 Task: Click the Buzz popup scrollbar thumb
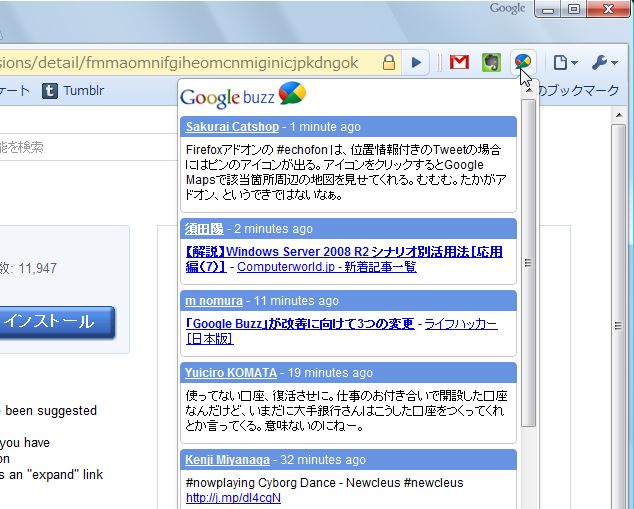[x=528, y=263]
